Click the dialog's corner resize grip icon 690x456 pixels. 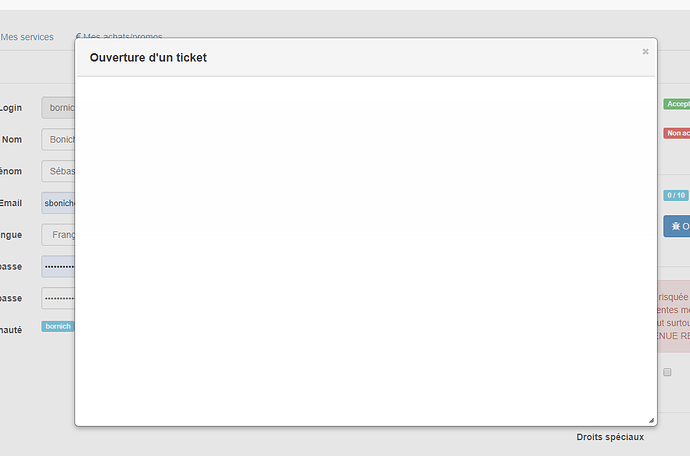651,420
